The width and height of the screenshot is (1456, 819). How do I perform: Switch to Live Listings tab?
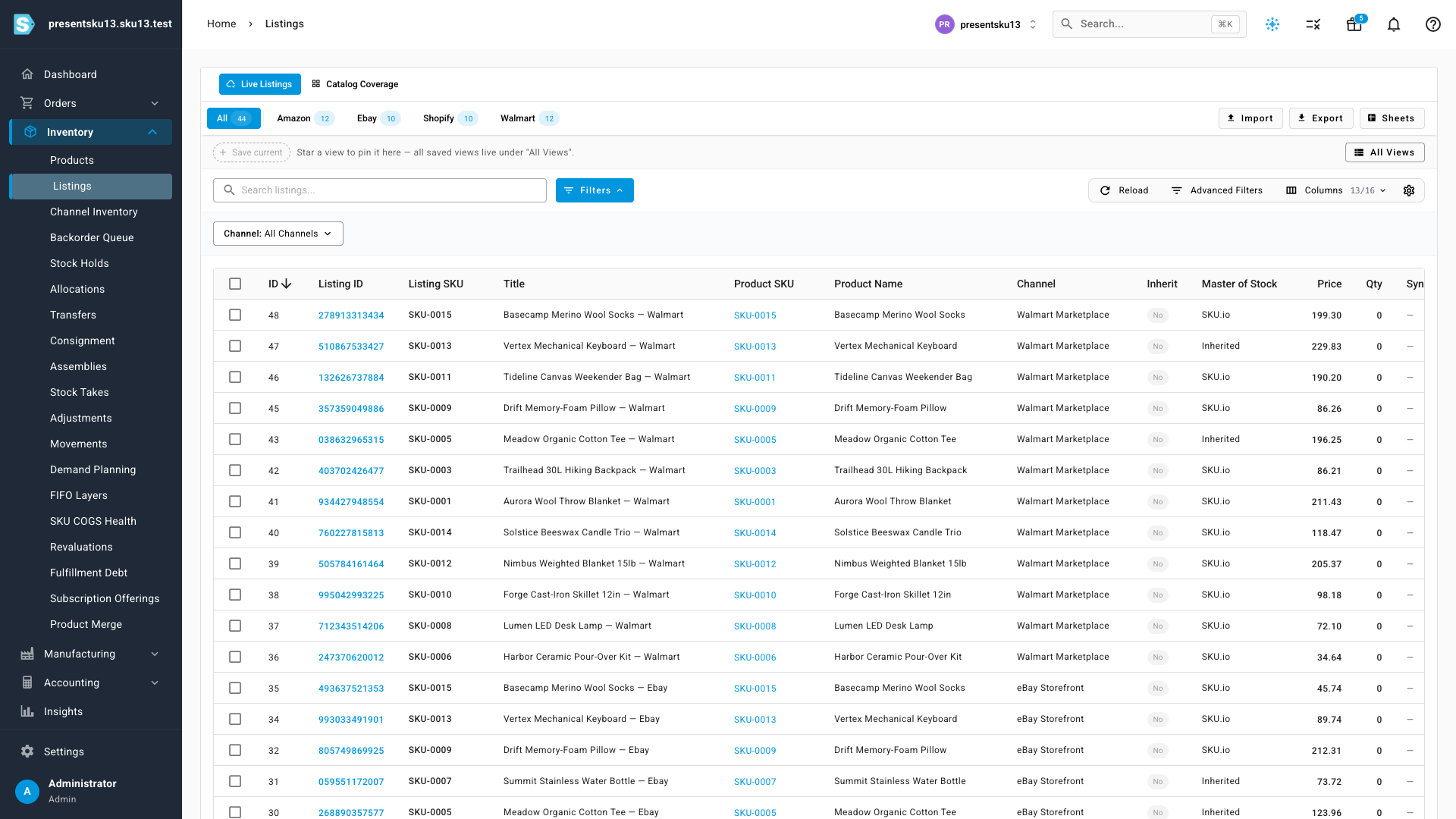[259, 84]
